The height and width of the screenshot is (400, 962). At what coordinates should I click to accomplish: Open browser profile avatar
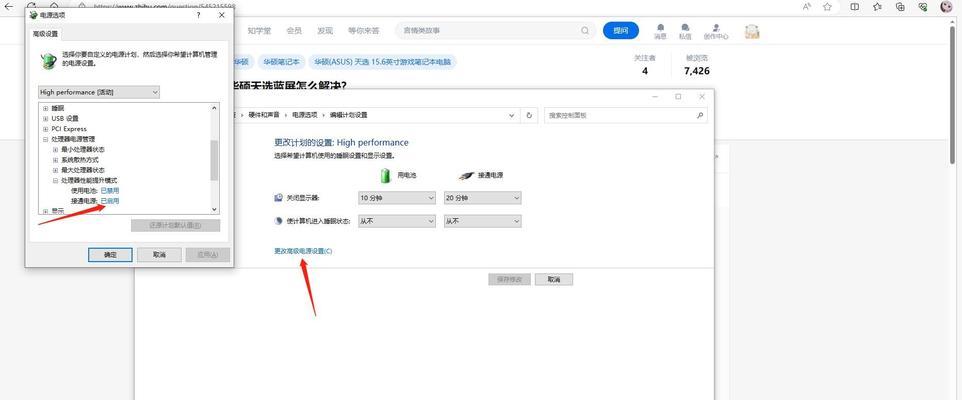pos(947,7)
